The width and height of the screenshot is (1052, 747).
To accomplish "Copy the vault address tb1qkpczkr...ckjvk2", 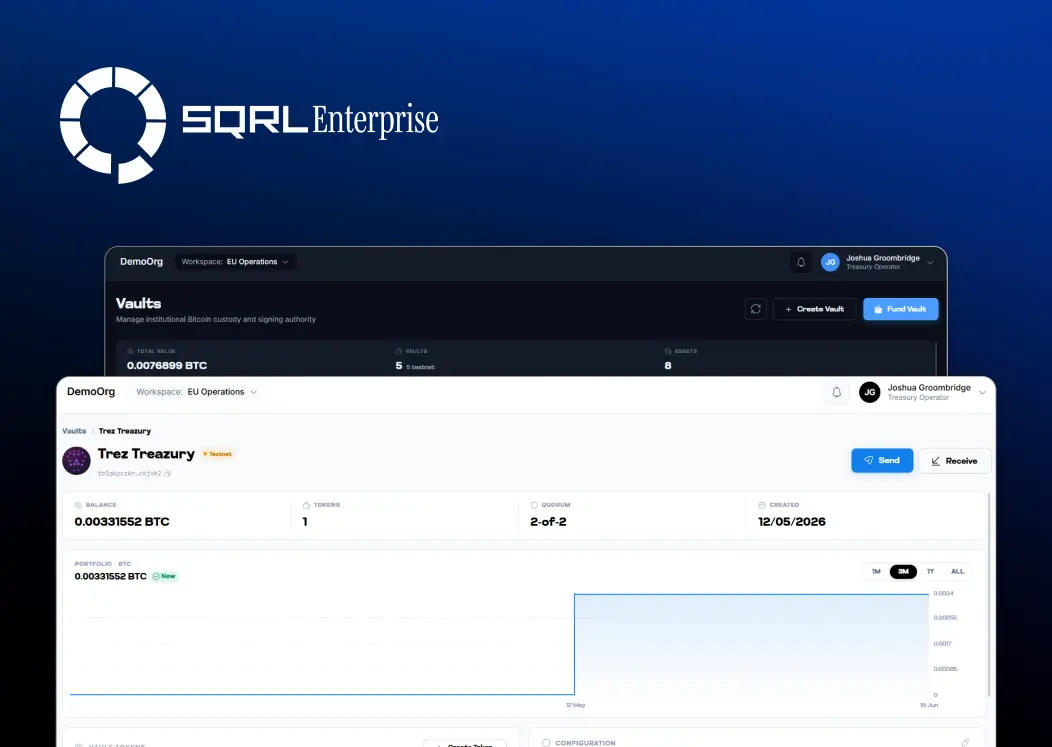I will (x=167, y=474).
